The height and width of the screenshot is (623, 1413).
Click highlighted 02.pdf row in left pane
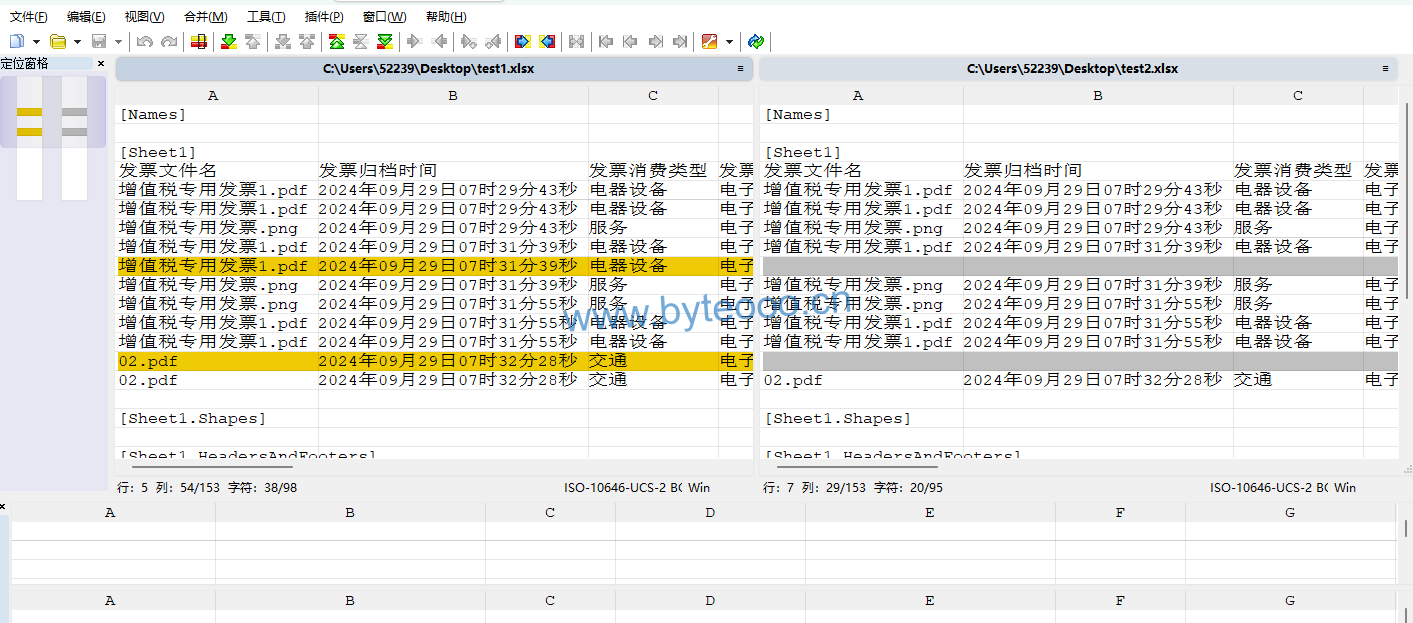click(435, 361)
